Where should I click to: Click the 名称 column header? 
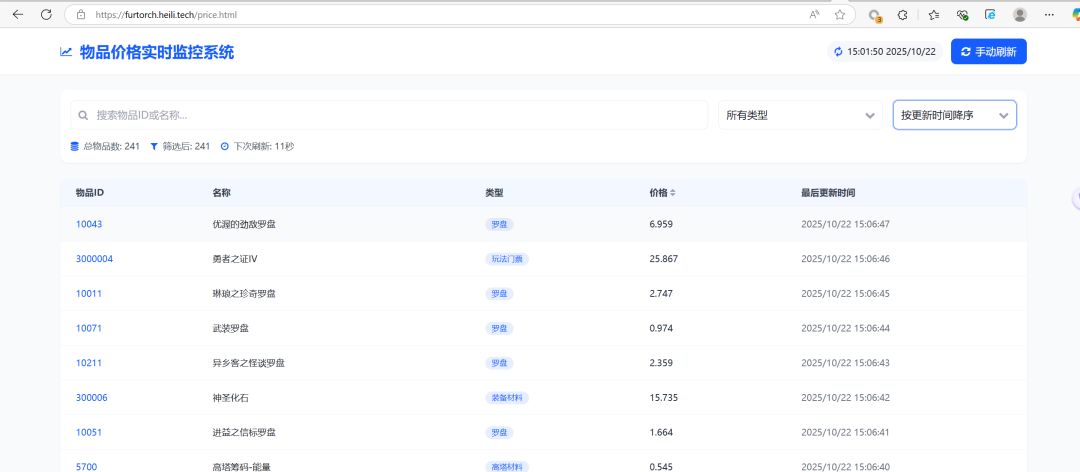coord(222,193)
